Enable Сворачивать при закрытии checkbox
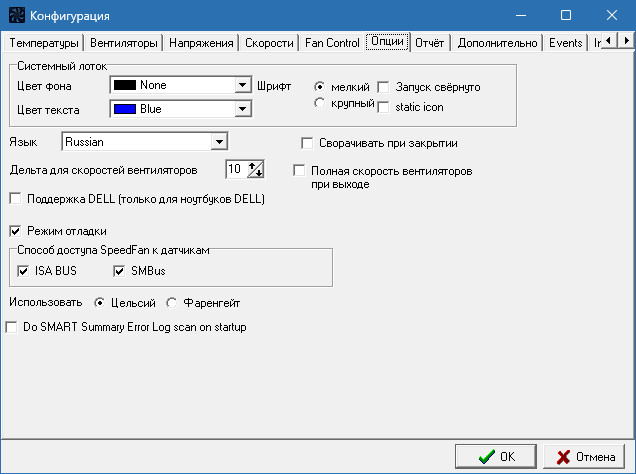This screenshot has height=474, width=636. pos(307,143)
